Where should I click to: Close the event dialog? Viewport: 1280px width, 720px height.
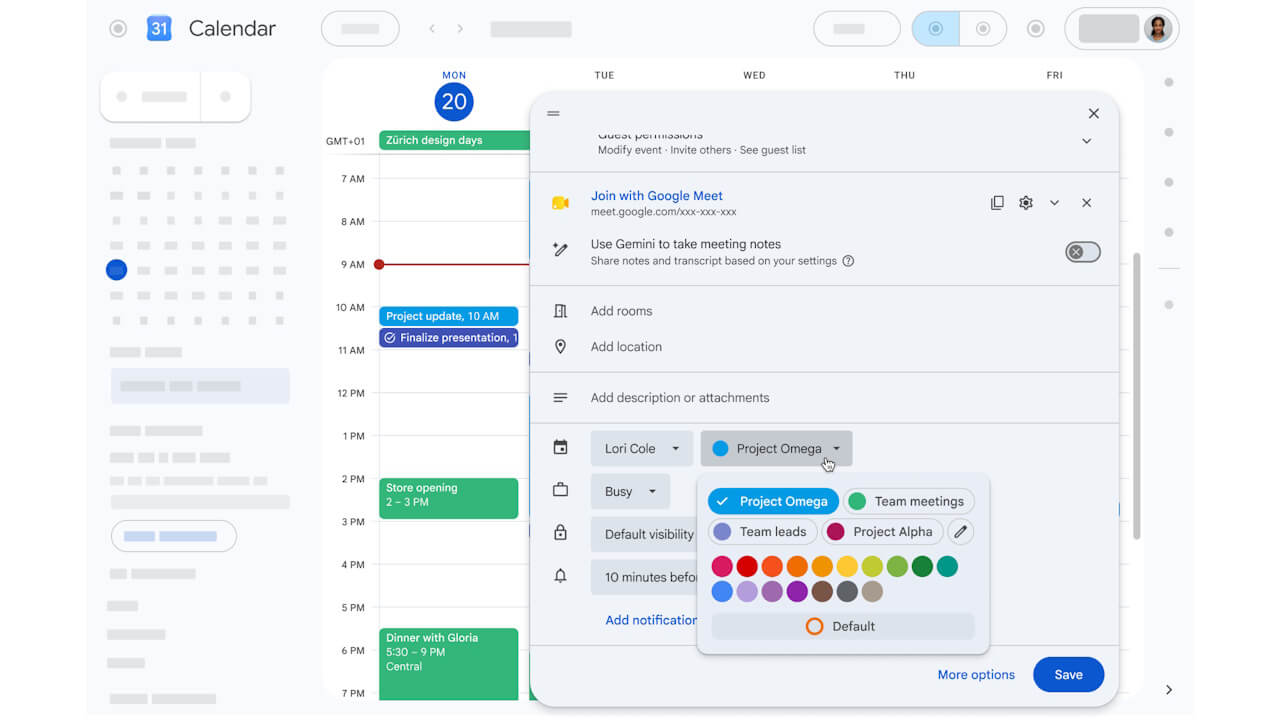(x=1093, y=113)
